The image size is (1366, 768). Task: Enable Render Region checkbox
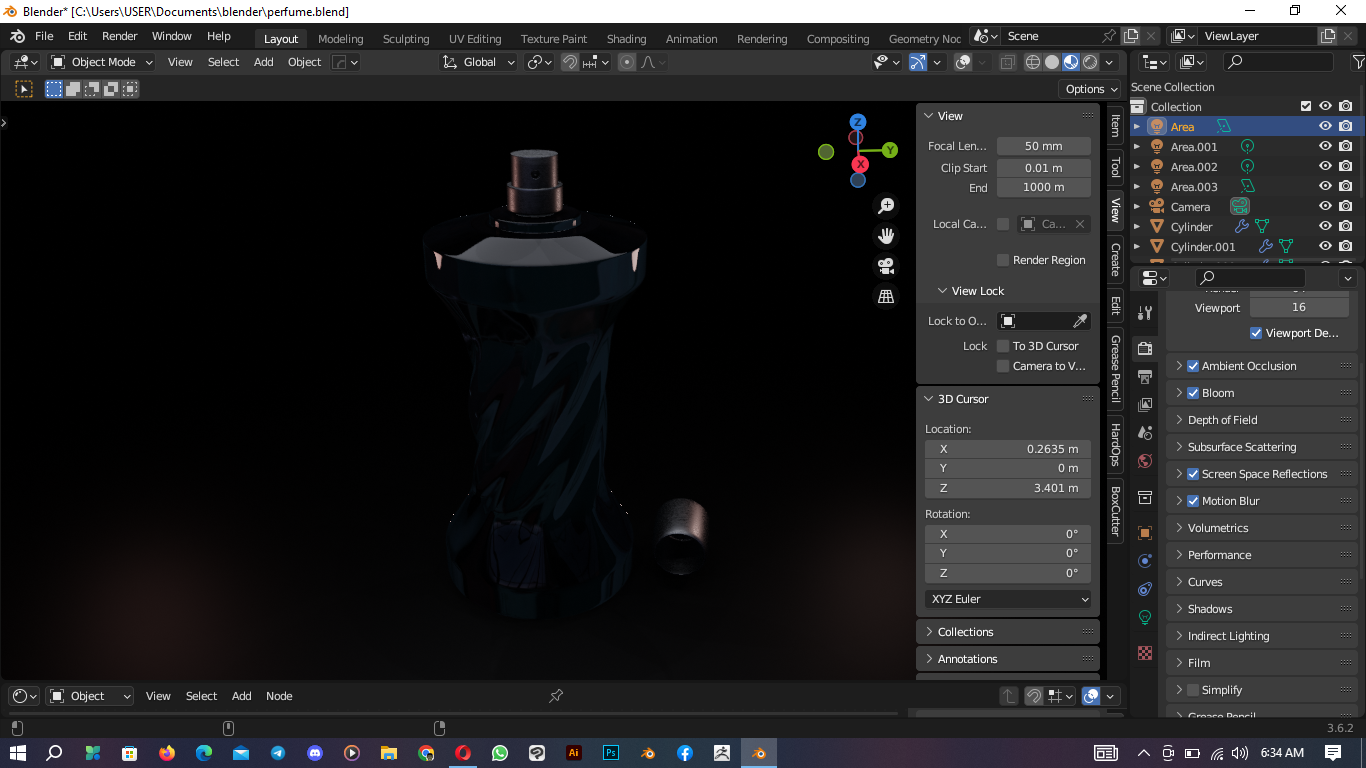[1003, 260]
